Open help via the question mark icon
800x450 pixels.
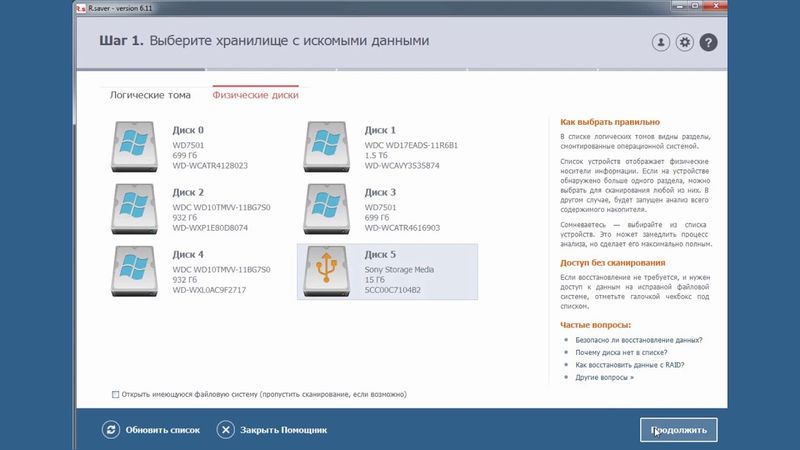coord(708,42)
